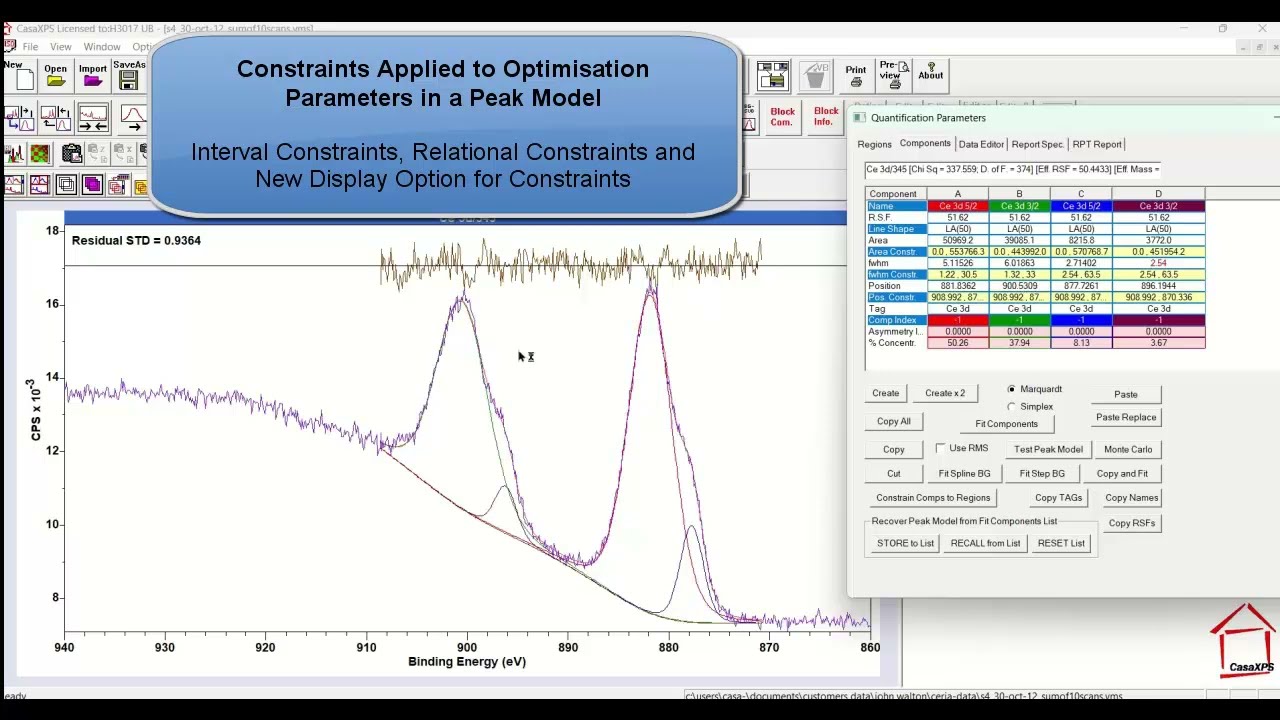Click the single peak with right arrow icon
Image resolution: width=1280 pixels, height=720 pixels.
(x=132, y=118)
